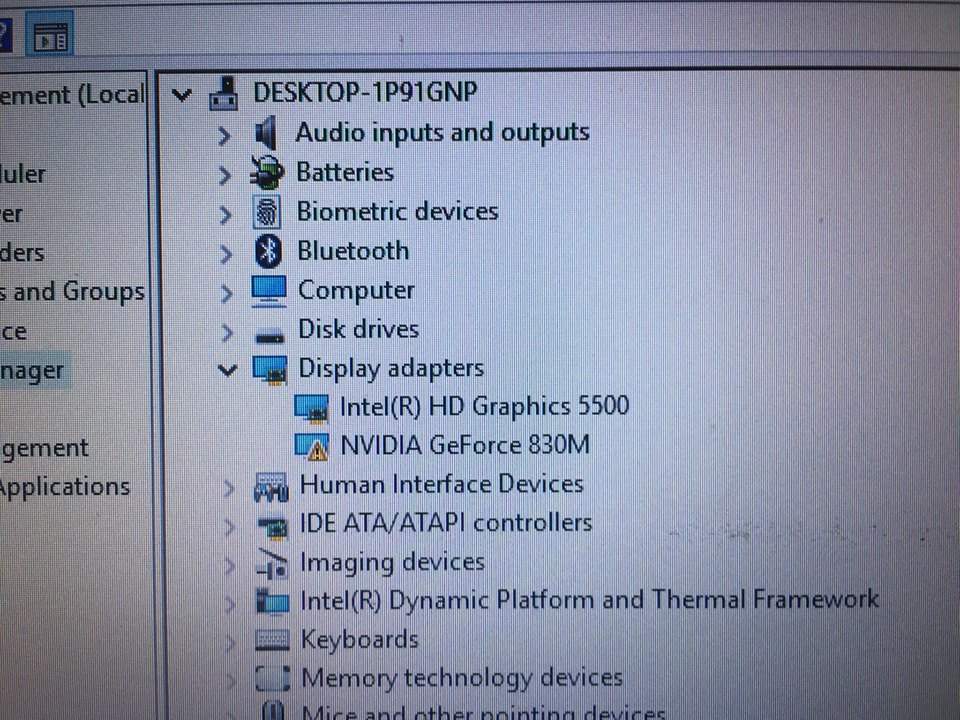Click the Keyboards icon
The image size is (960, 720).
coord(272,640)
